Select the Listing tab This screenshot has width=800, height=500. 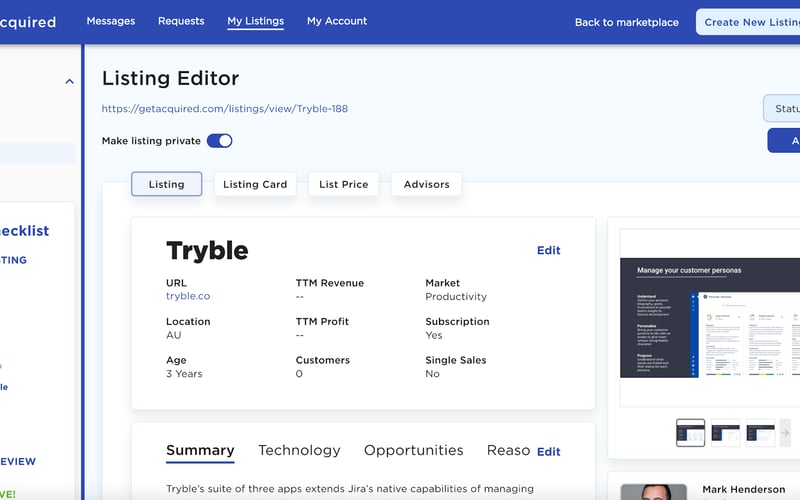pos(166,184)
